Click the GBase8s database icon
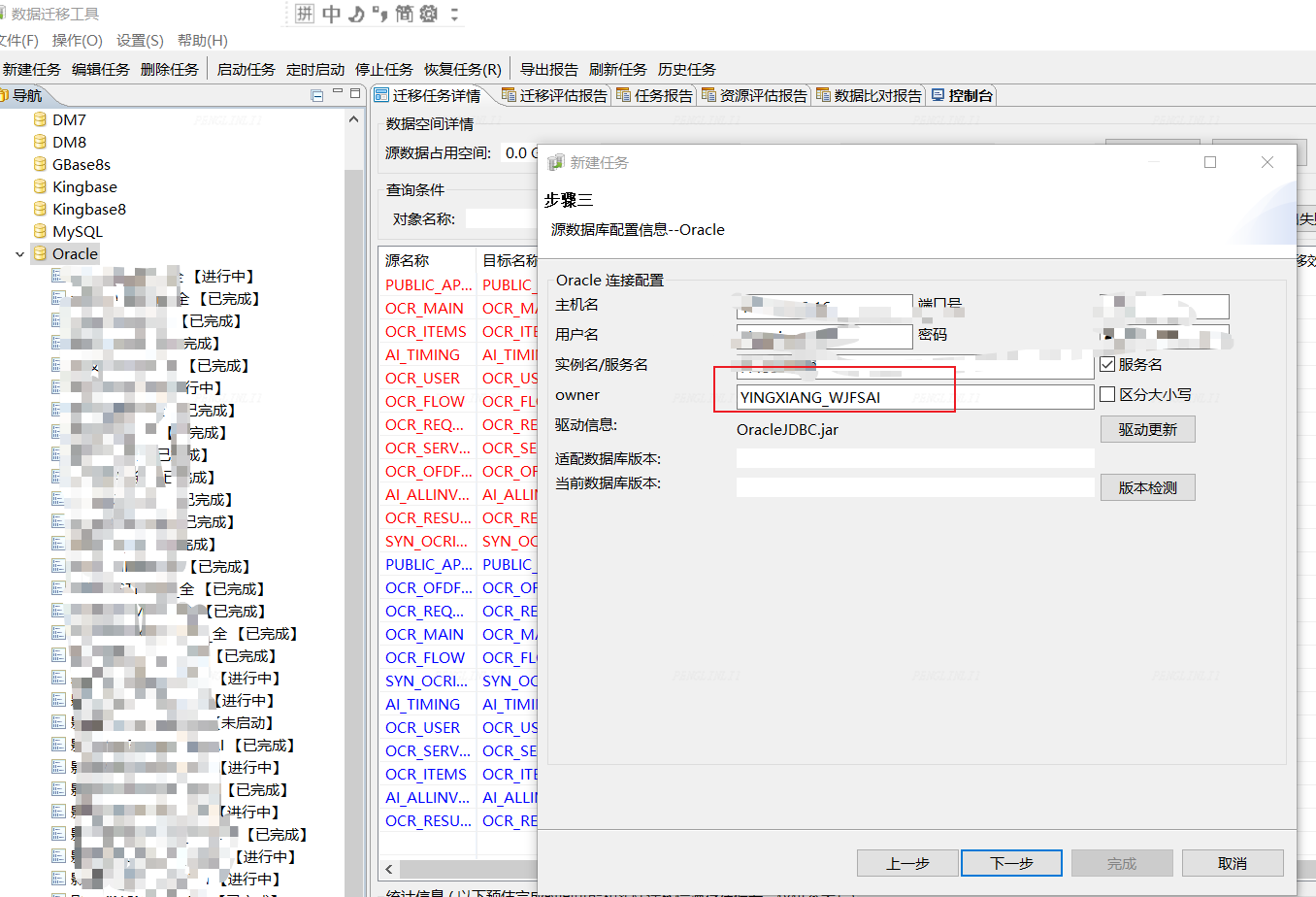Screen dimensions: 1316x897 [40, 164]
